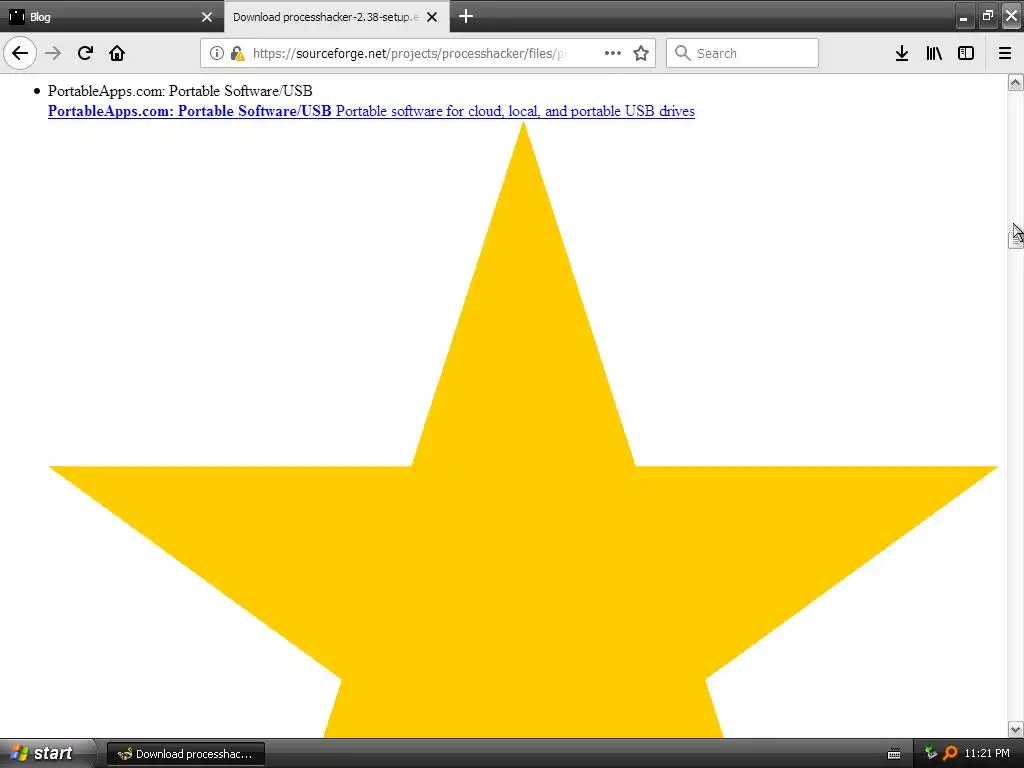
Task: Open the Library bookshelf icon
Action: (934, 53)
